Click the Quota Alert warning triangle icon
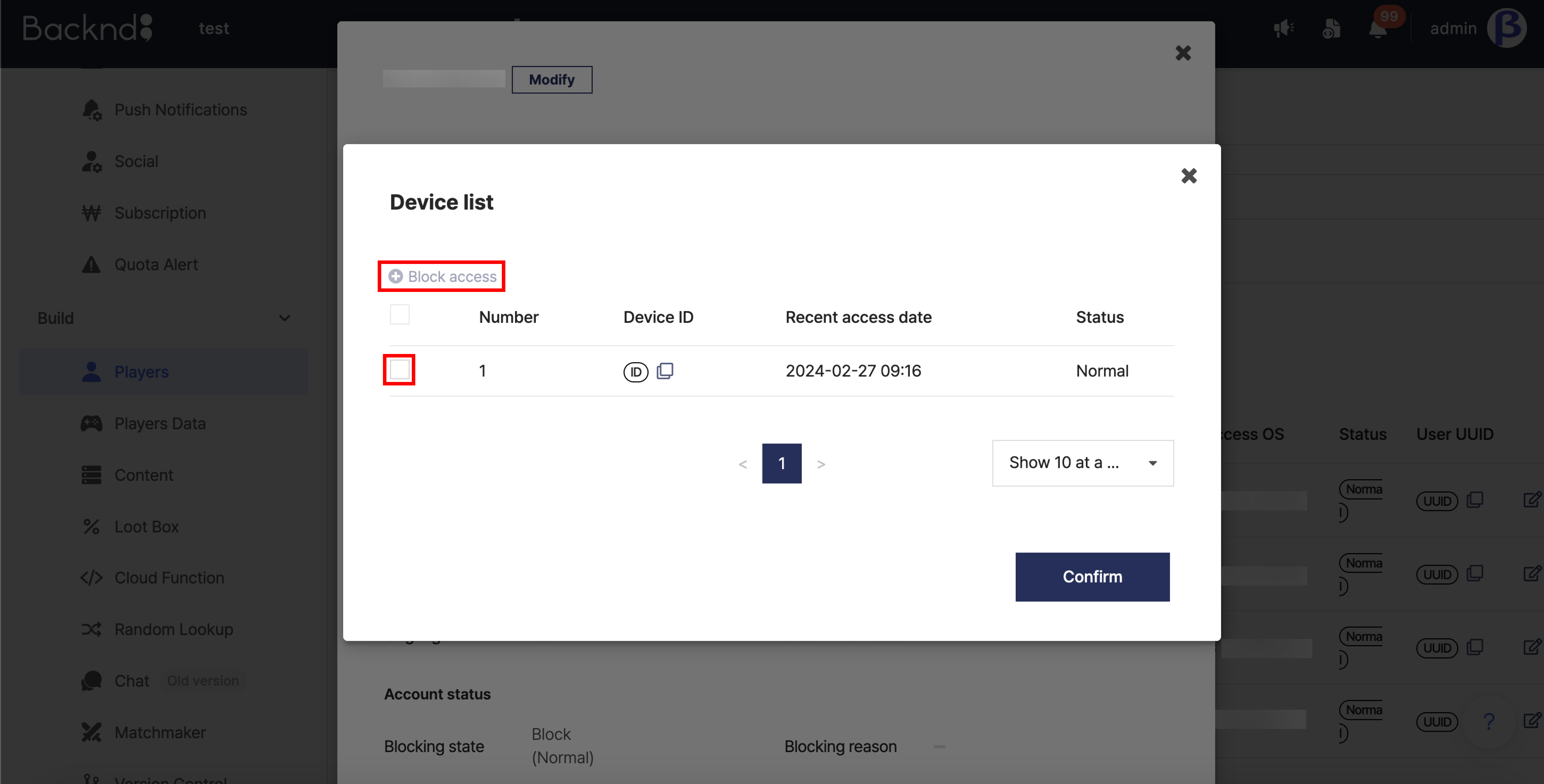Viewport: 1544px width, 784px height. coord(91,264)
